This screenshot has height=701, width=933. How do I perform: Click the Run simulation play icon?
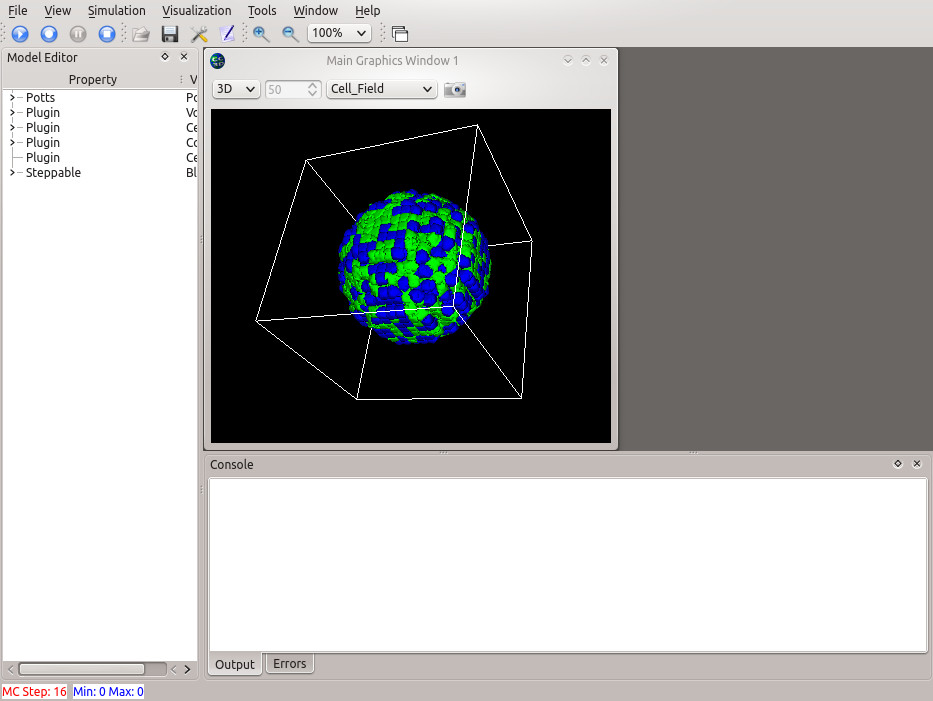coord(20,34)
